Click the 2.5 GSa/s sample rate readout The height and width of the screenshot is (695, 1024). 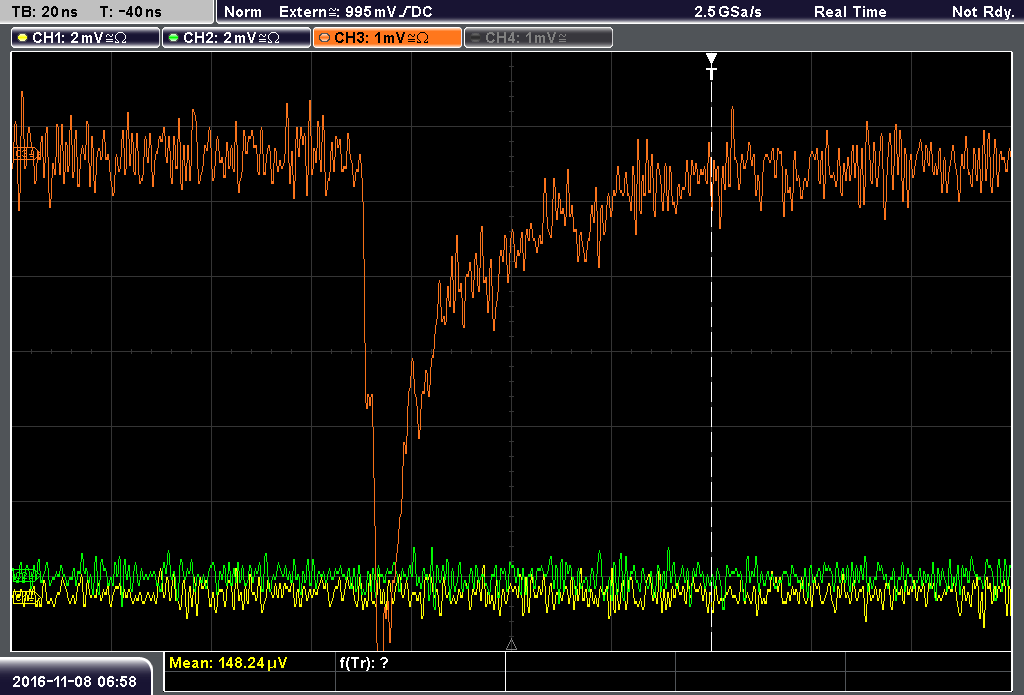[x=728, y=12]
